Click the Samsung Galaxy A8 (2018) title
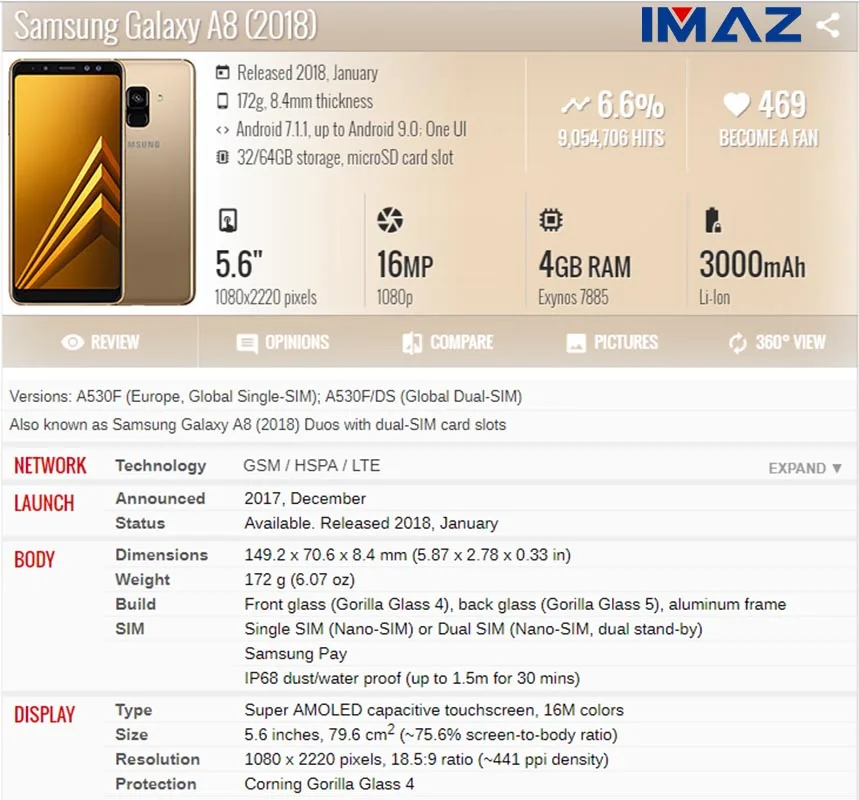859x800 pixels. pos(165,25)
